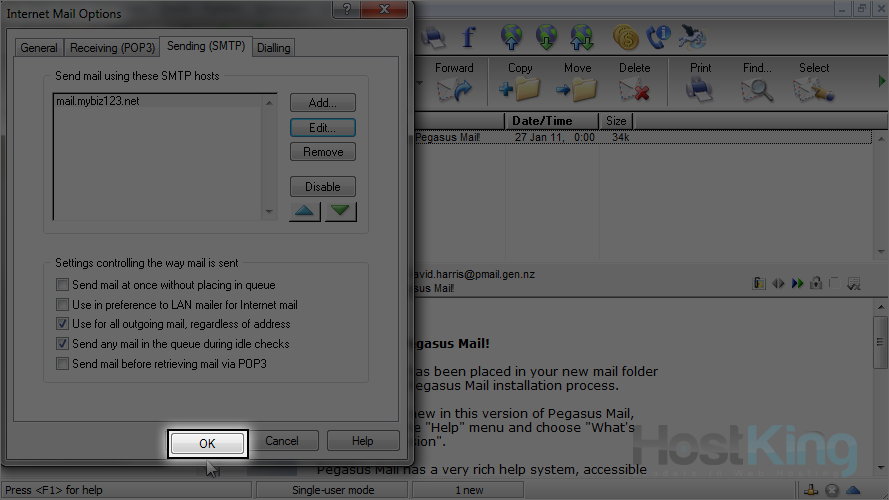Enable 'Send mail at once without placing in queue'
The image size is (889, 500).
pos(64,285)
